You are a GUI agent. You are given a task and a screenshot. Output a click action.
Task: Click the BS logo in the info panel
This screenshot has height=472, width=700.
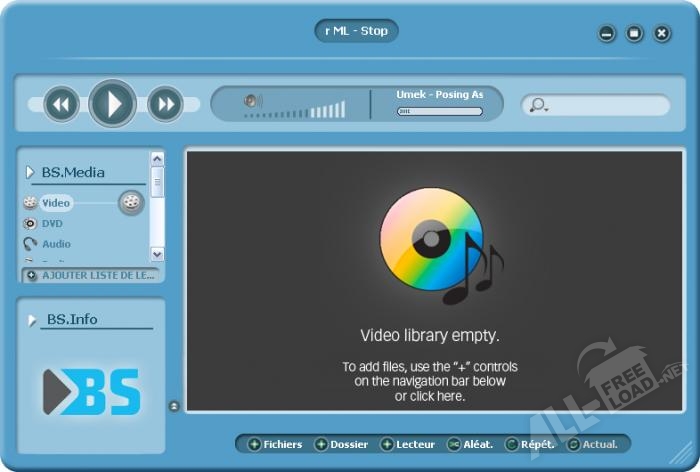point(91,392)
